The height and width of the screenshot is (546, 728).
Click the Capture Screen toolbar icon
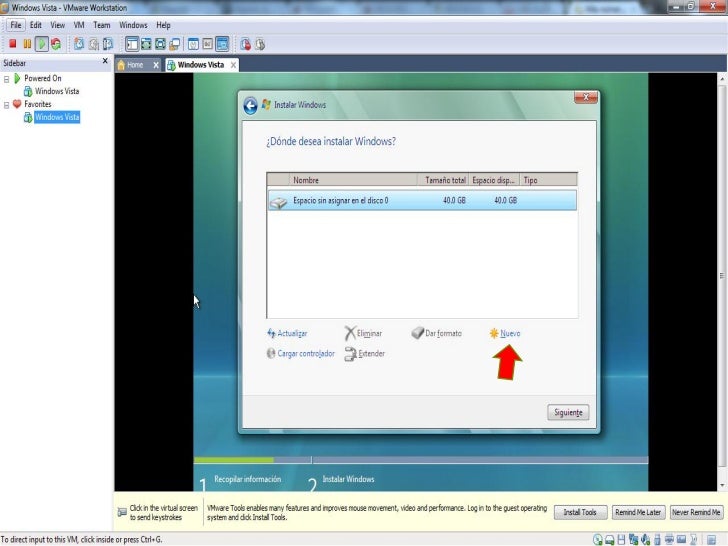pos(246,44)
